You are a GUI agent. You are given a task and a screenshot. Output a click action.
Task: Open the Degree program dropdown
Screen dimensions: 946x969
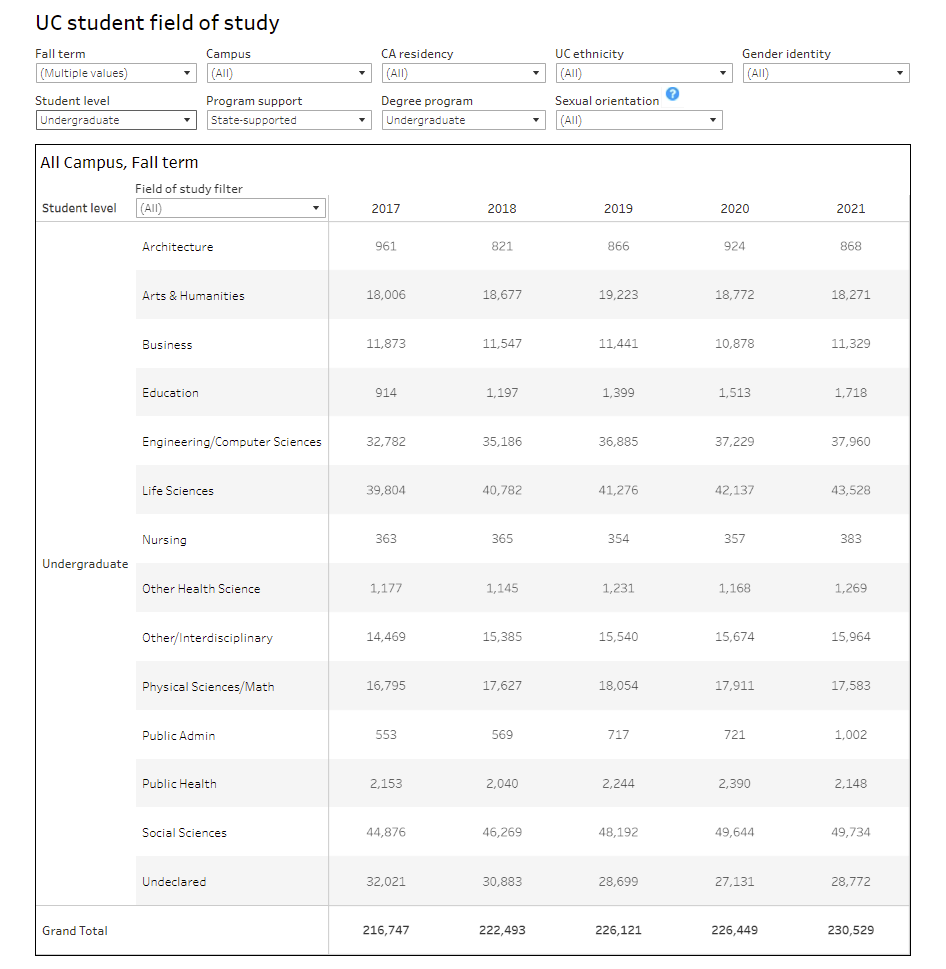pyautogui.click(x=463, y=120)
